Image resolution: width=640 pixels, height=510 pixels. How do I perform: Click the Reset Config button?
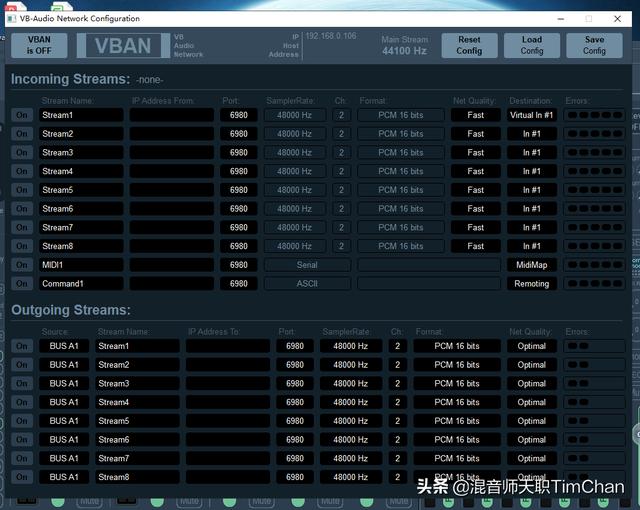click(469, 45)
